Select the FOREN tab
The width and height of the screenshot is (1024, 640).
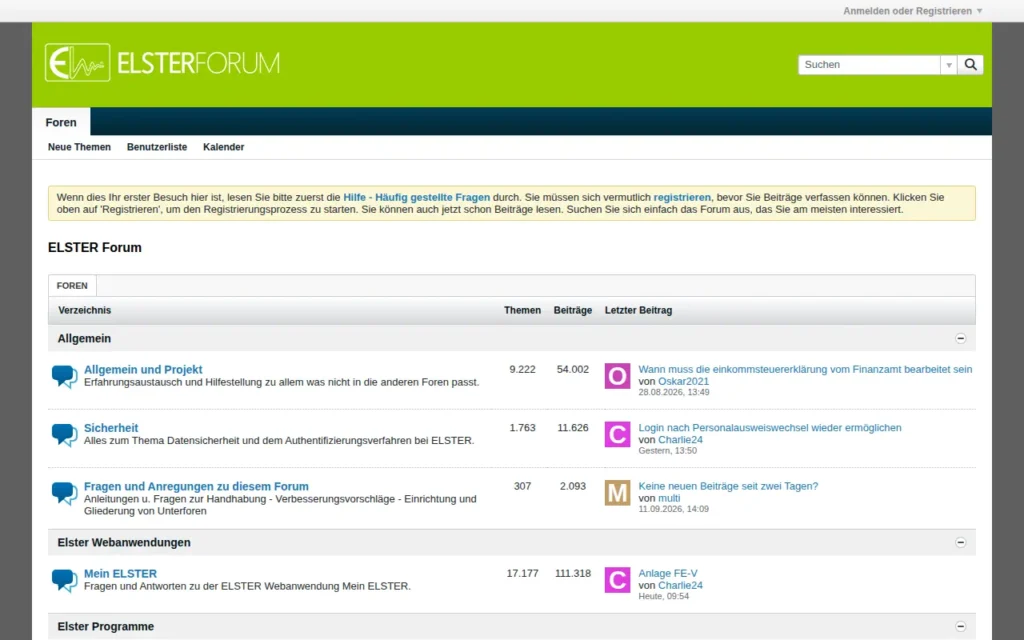(72, 285)
